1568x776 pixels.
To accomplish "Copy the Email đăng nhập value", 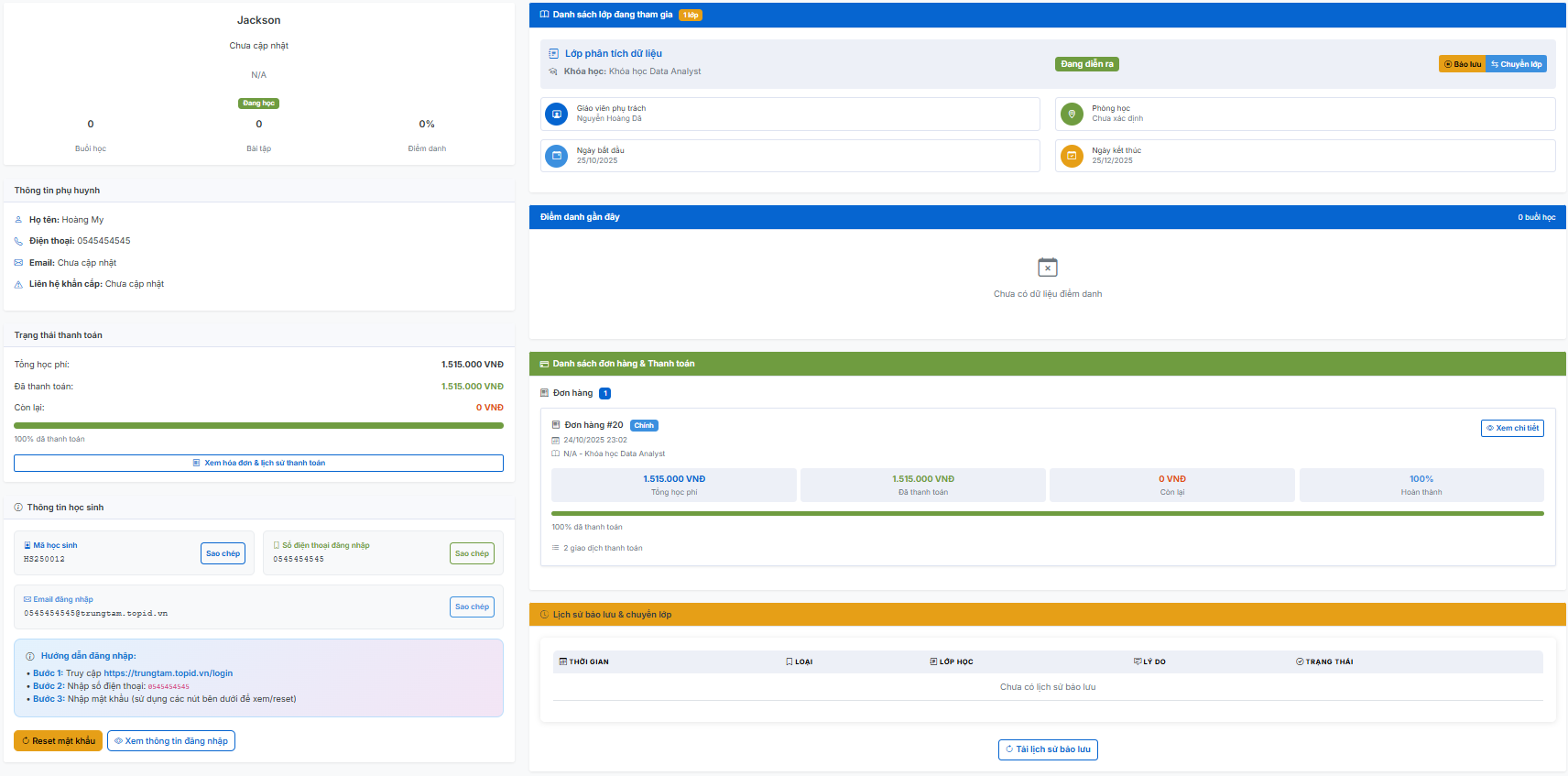I will coord(472,607).
